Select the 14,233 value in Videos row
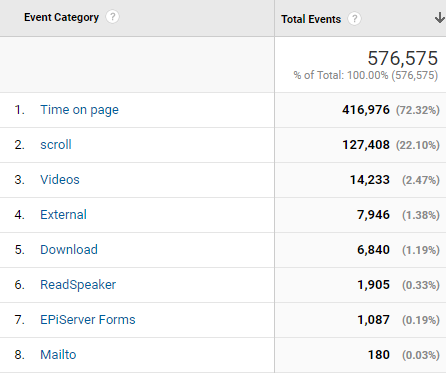446x376 pixels. tap(370, 180)
